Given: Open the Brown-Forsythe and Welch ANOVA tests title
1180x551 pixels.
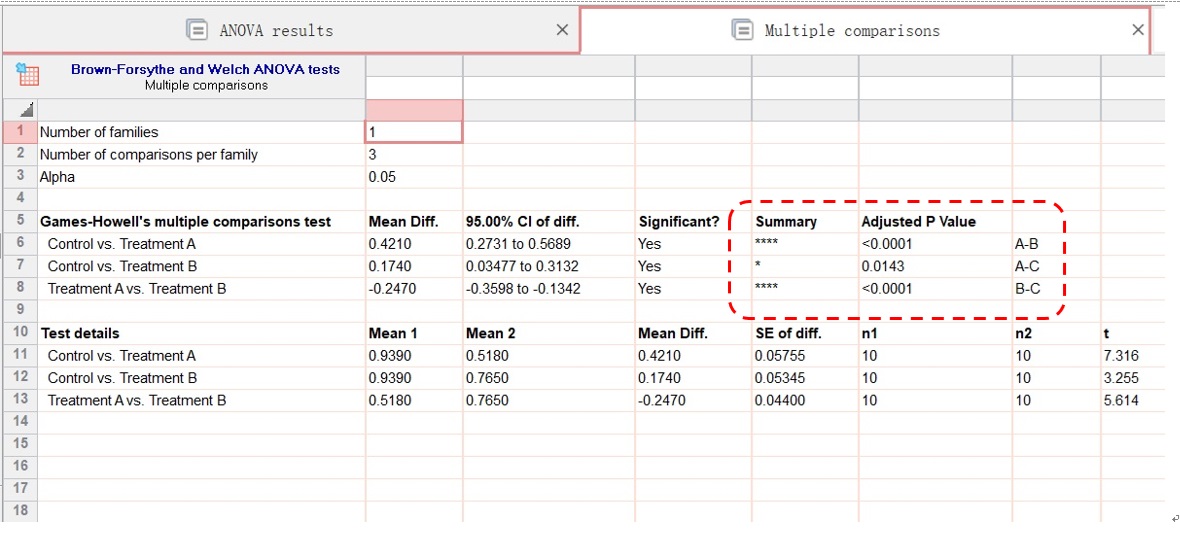Looking at the screenshot, I should (205, 69).
